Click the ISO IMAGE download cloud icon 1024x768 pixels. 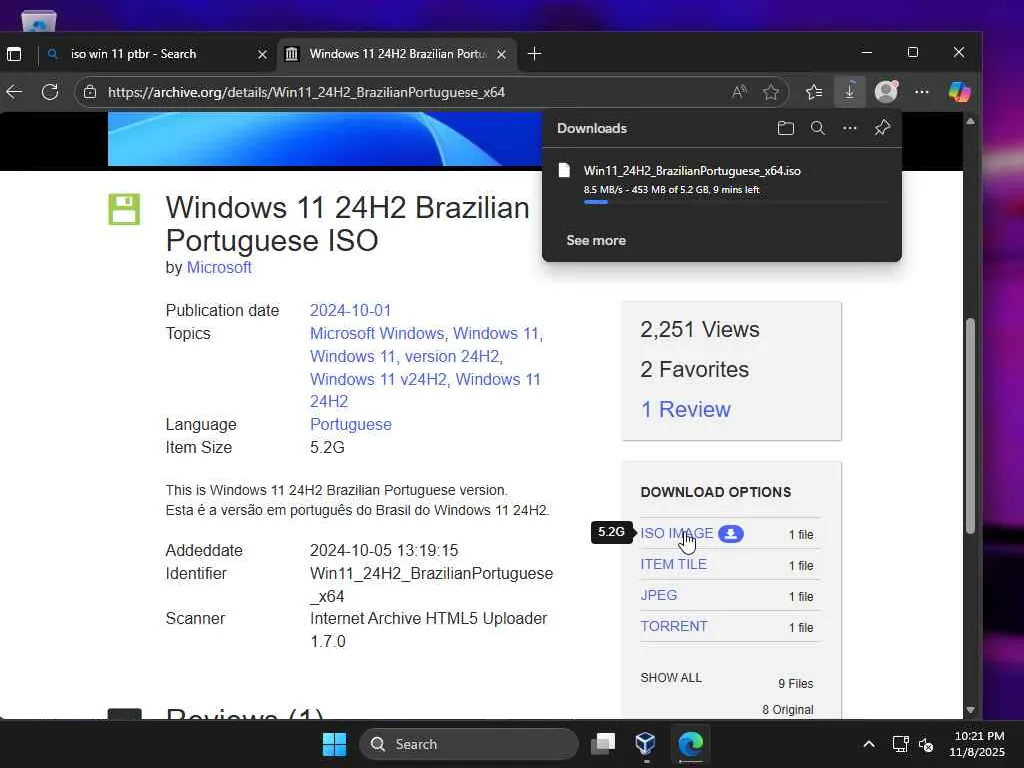click(731, 534)
